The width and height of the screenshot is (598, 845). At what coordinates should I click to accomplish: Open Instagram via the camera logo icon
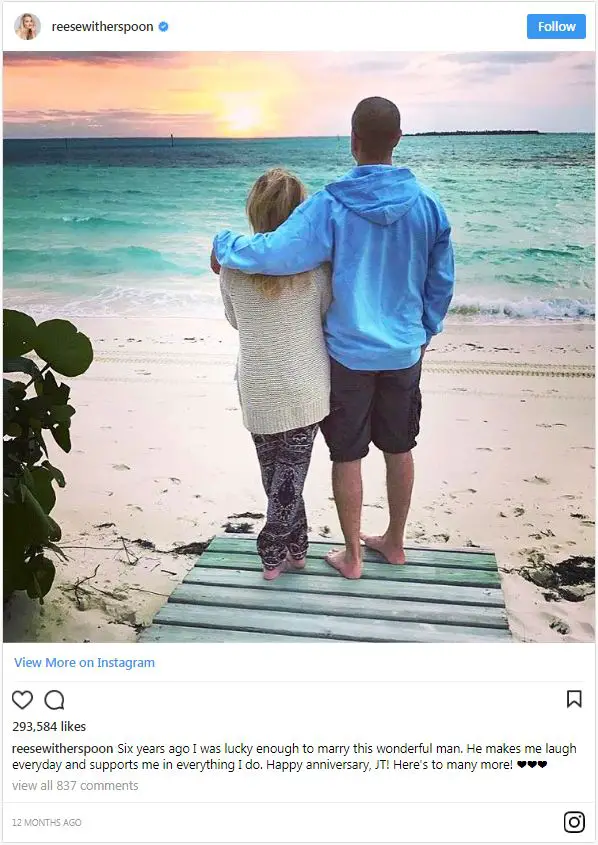[x=574, y=822]
